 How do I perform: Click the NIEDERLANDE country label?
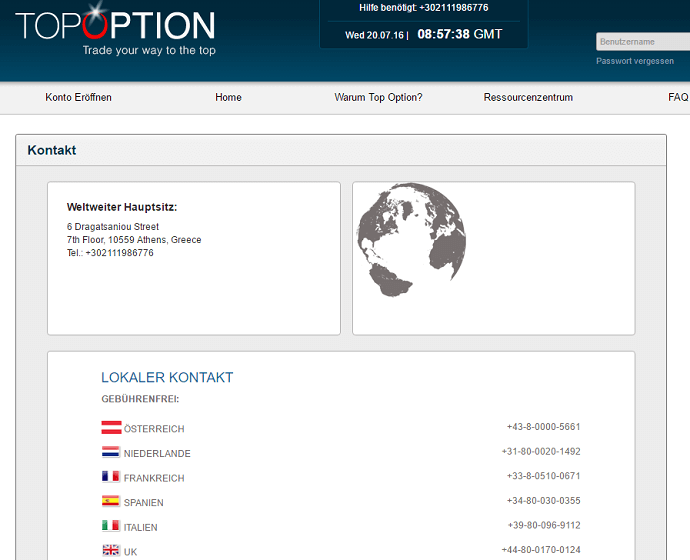tap(157, 454)
